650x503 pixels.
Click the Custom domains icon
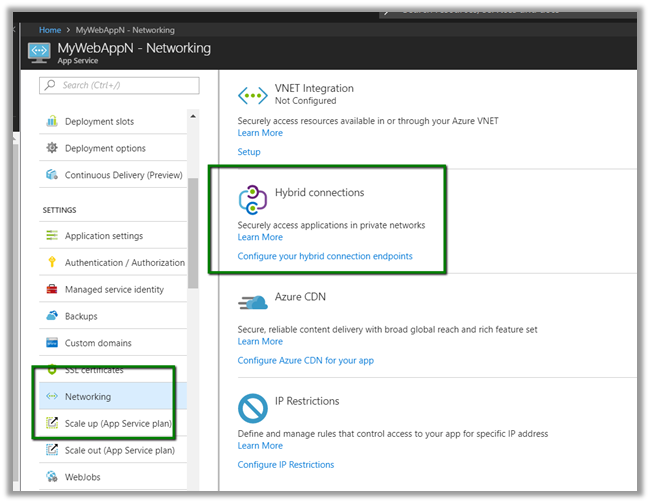click(x=52, y=343)
